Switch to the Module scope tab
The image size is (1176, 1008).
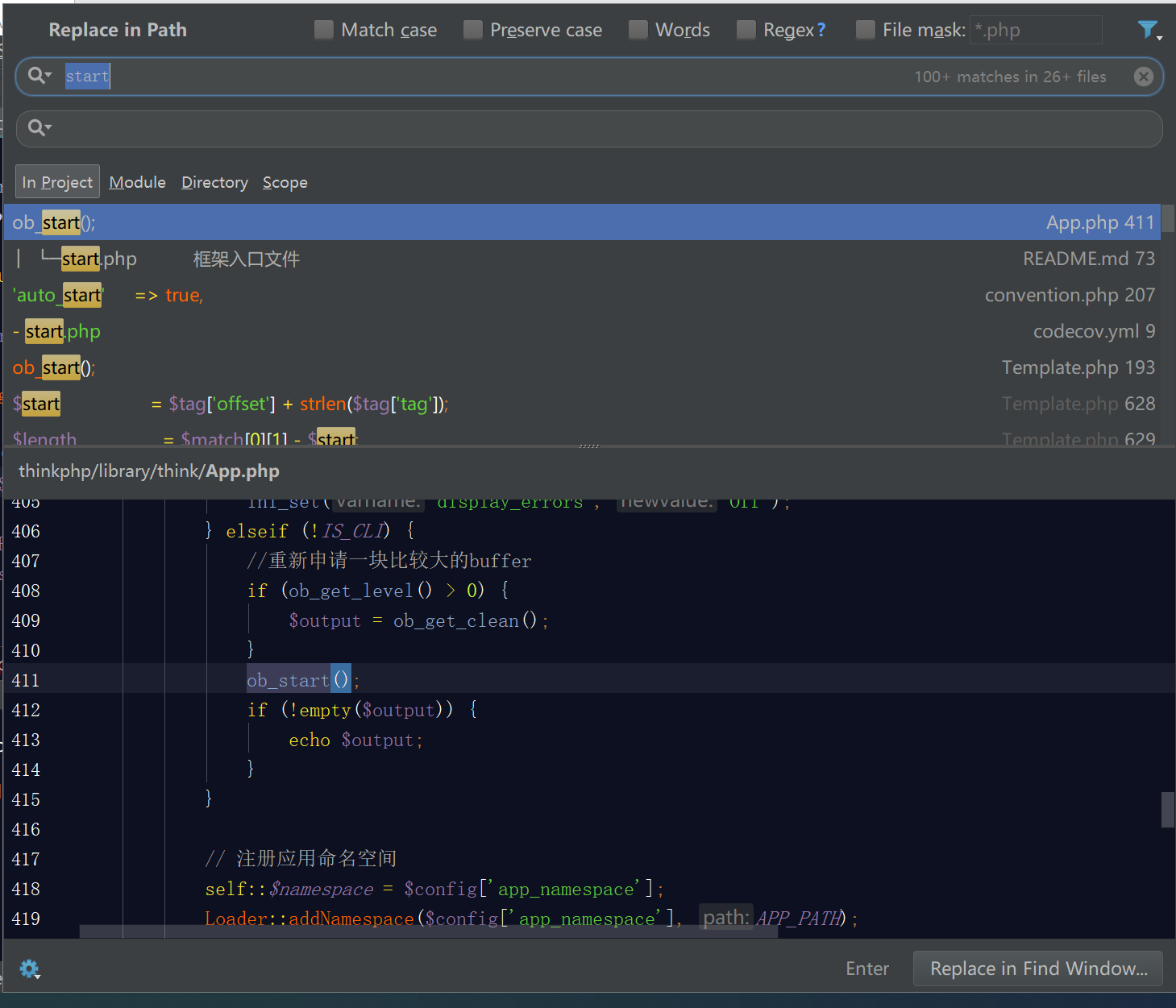pos(137,182)
